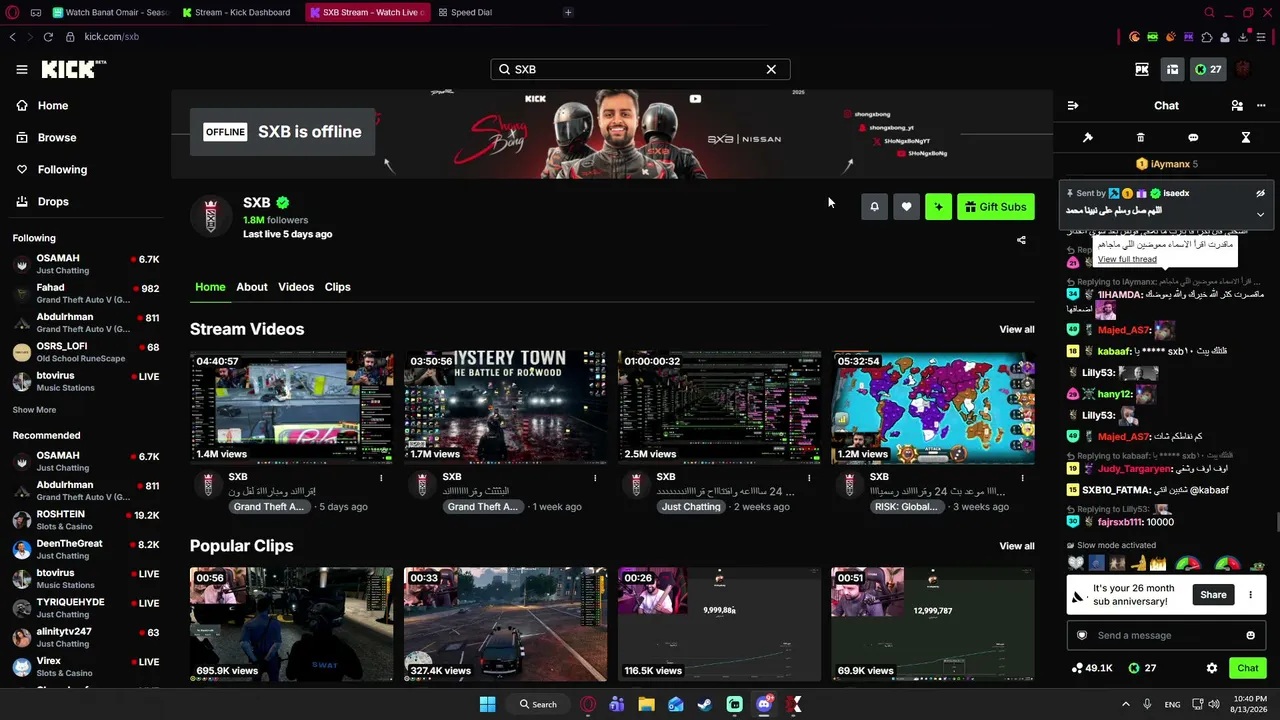1280x720 pixels.
Task: Open Drops in the sidebar
Action: (53, 202)
